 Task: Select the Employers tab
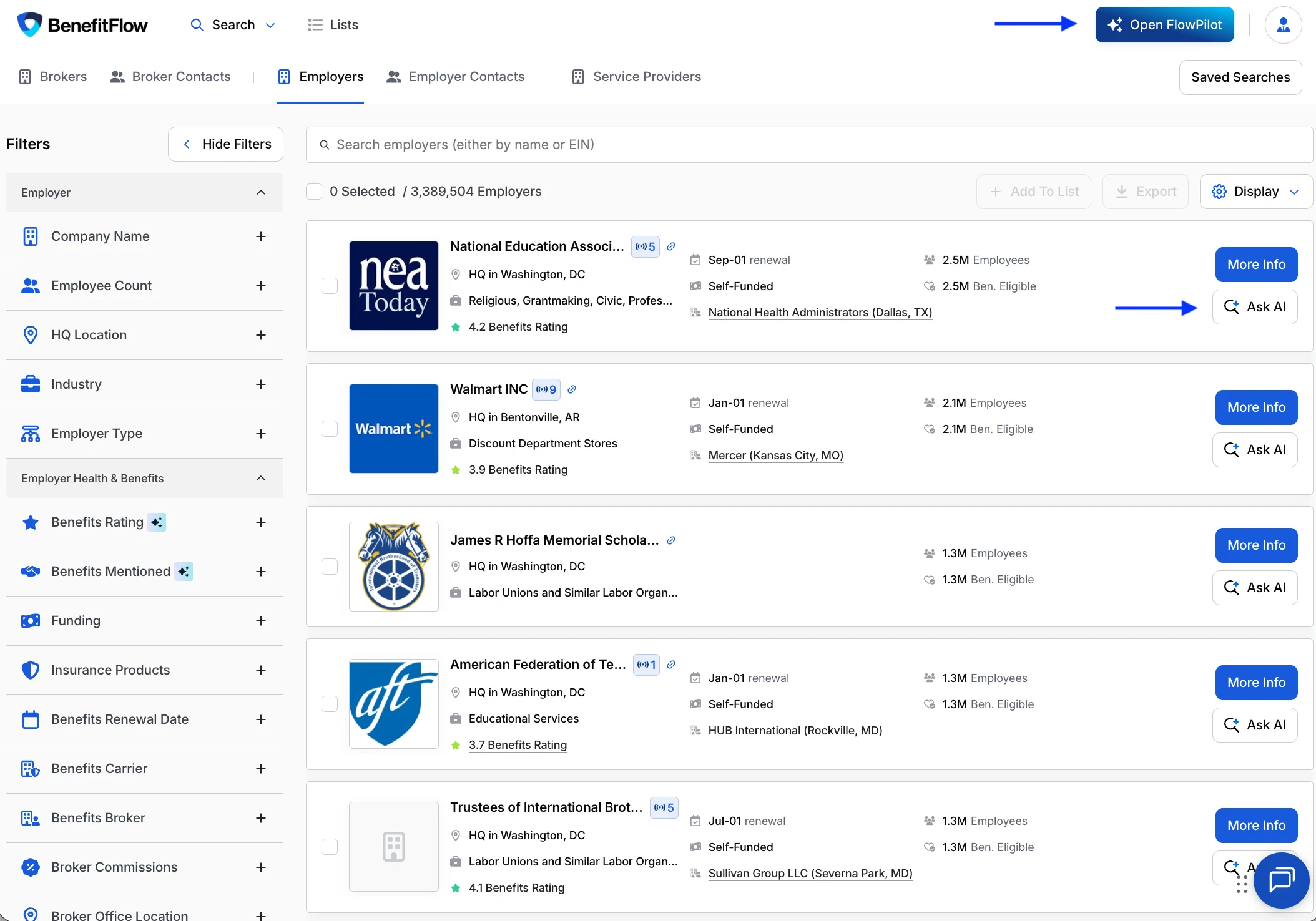320,77
